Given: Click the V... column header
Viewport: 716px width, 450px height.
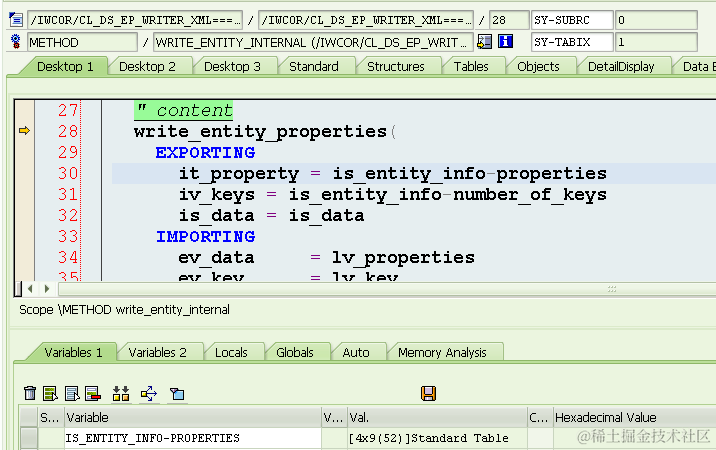Looking at the screenshot, I should pyautogui.click(x=334, y=417).
